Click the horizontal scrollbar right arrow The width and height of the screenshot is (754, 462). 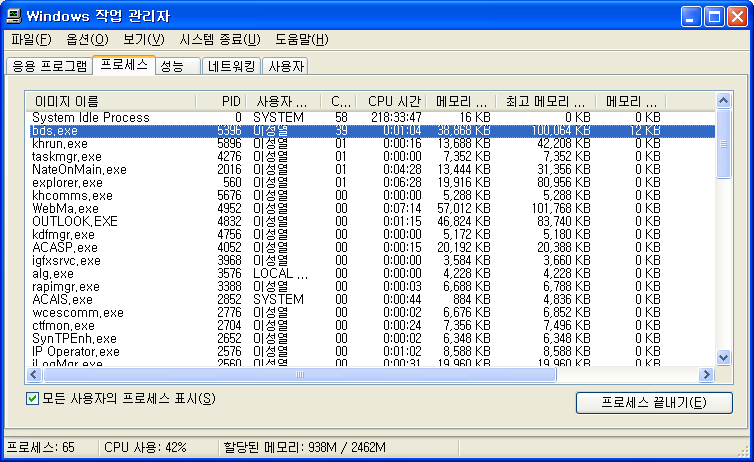point(706,375)
